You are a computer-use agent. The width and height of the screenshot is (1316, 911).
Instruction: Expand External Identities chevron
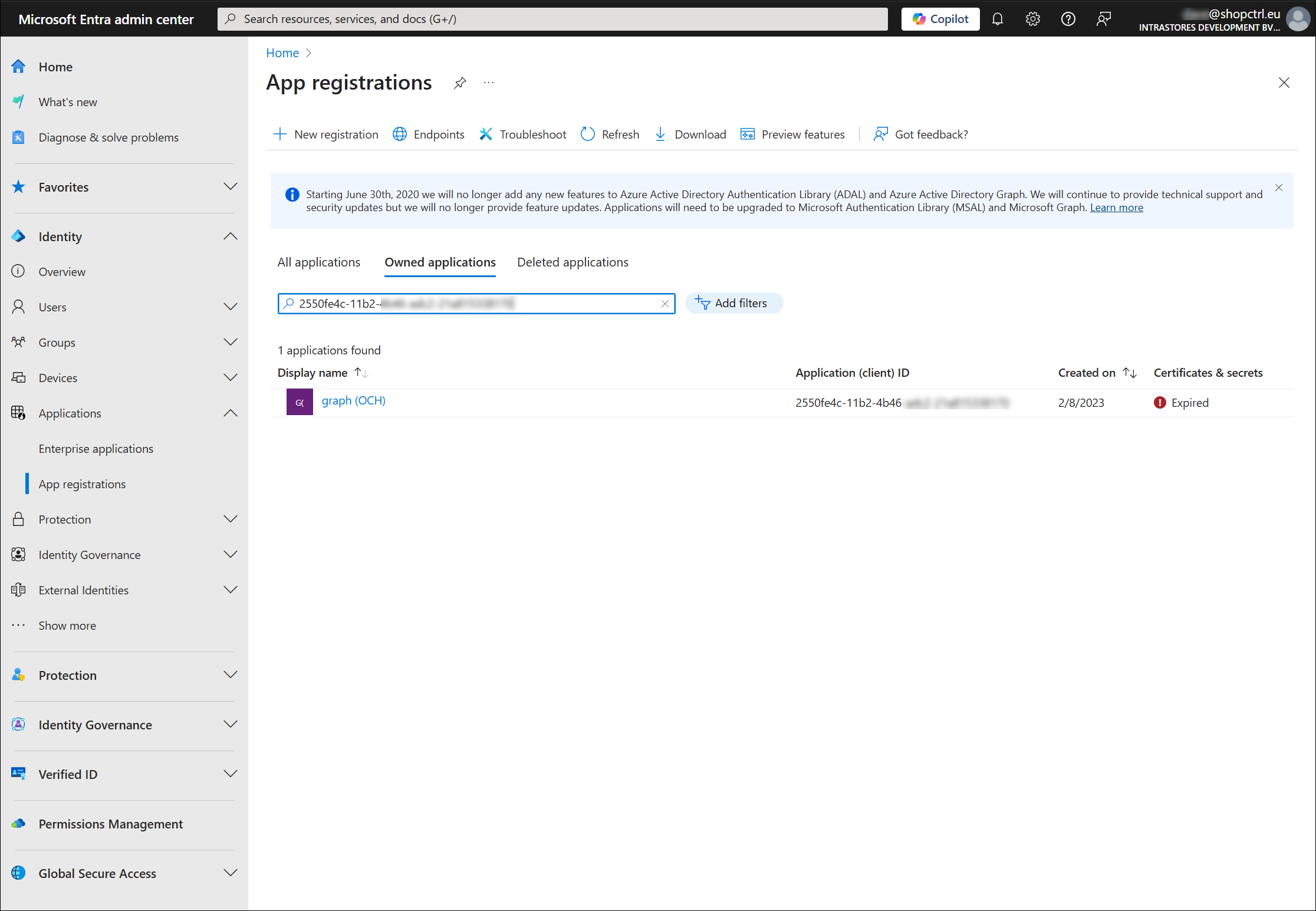coord(231,590)
